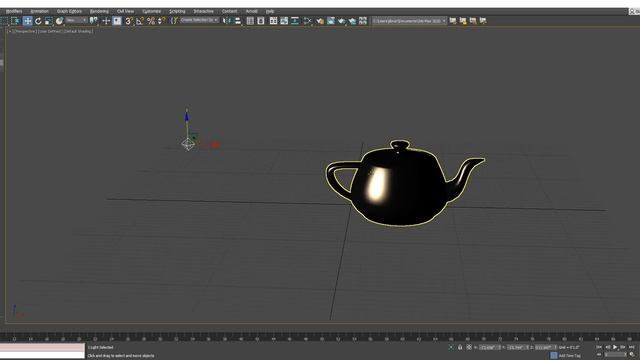The image size is (640, 360).
Task: Click the light object gizmo
Action: click(188, 144)
